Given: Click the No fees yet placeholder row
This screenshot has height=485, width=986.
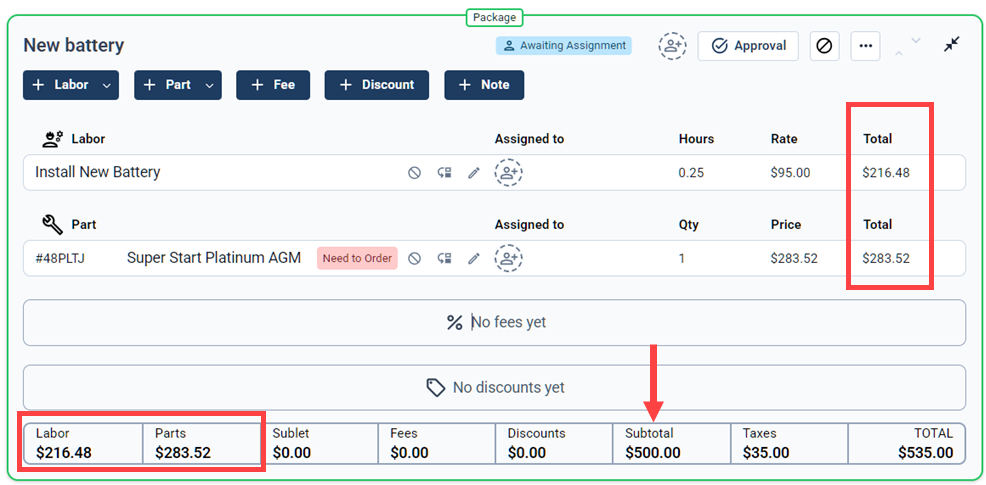Looking at the screenshot, I should click(494, 323).
